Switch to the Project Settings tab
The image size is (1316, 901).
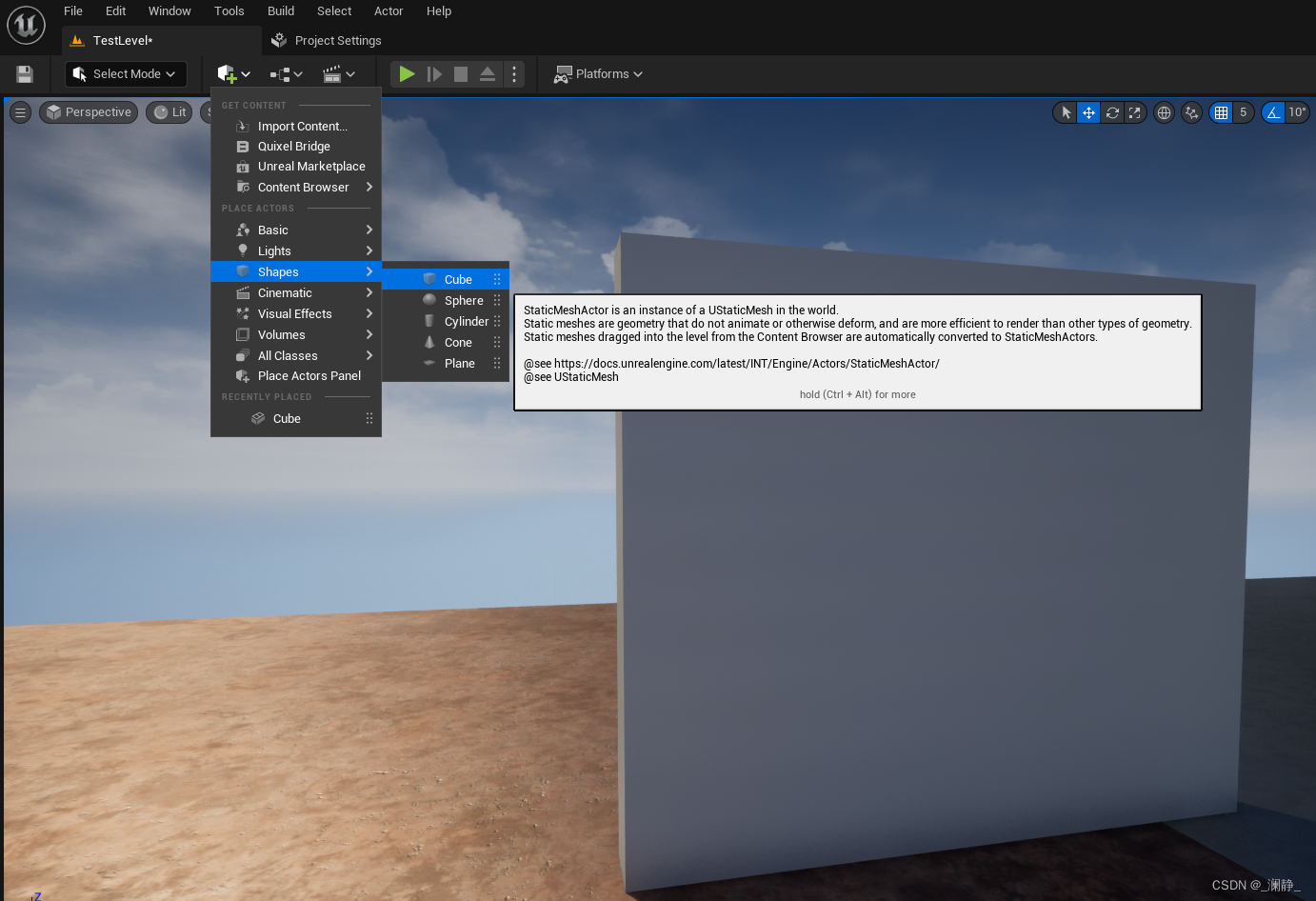click(x=327, y=41)
